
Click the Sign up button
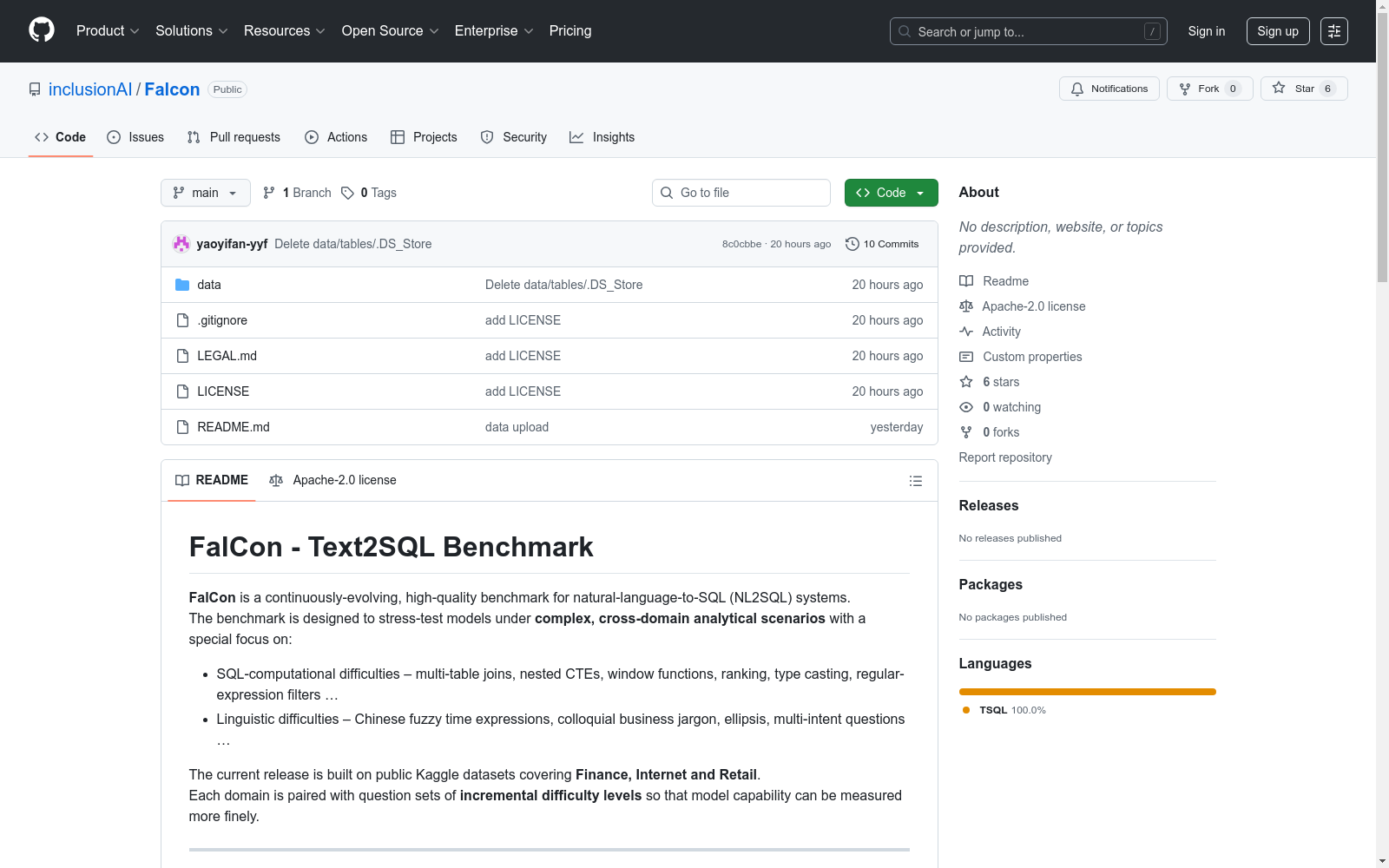point(1277,31)
